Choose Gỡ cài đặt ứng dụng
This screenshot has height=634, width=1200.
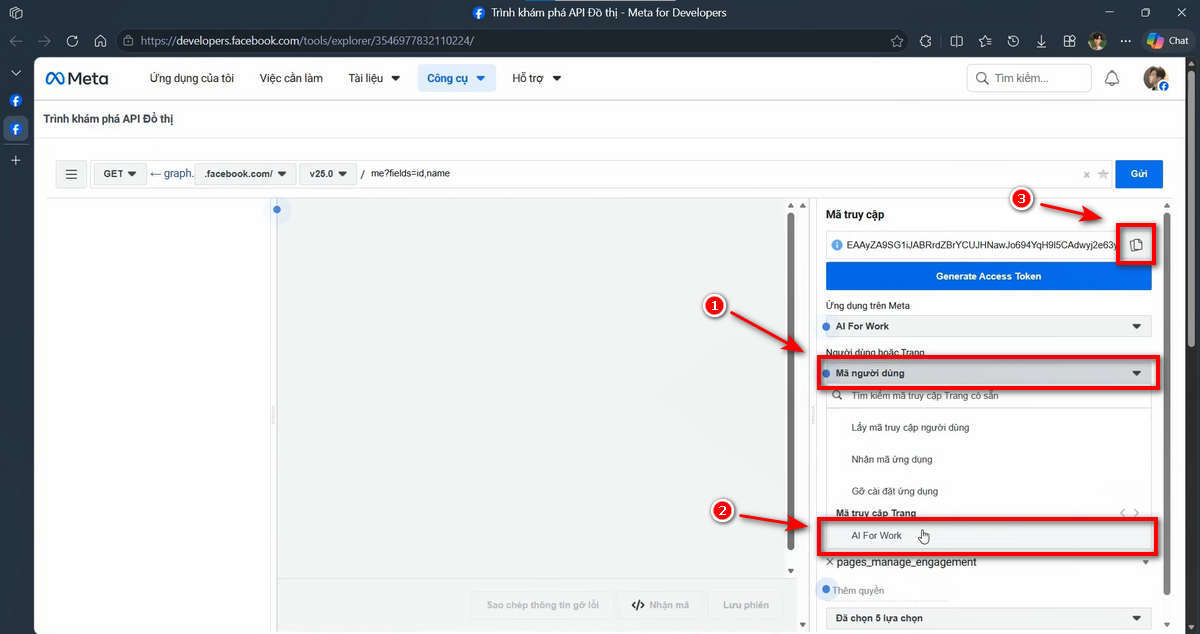tap(895, 491)
